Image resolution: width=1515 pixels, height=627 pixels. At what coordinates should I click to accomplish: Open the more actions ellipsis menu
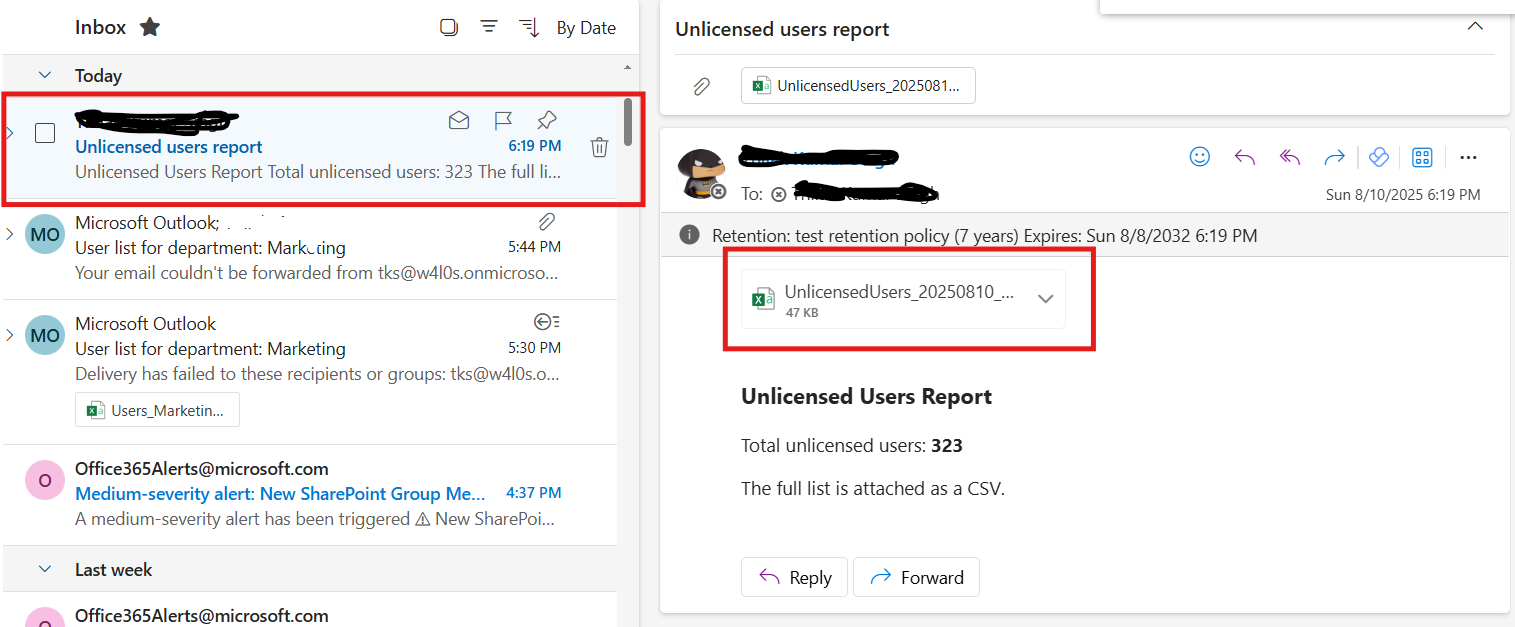point(1468,157)
